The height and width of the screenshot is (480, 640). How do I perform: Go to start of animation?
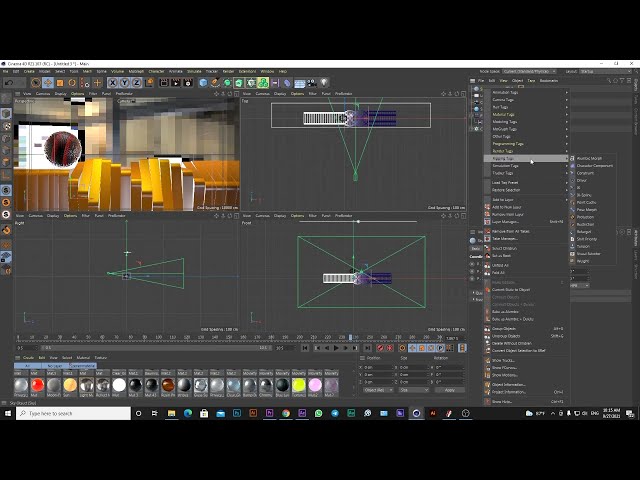(304, 348)
